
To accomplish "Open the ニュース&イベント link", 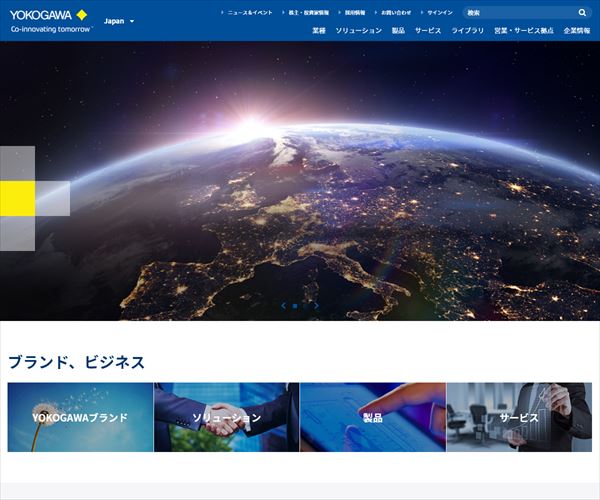I will [250, 13].
